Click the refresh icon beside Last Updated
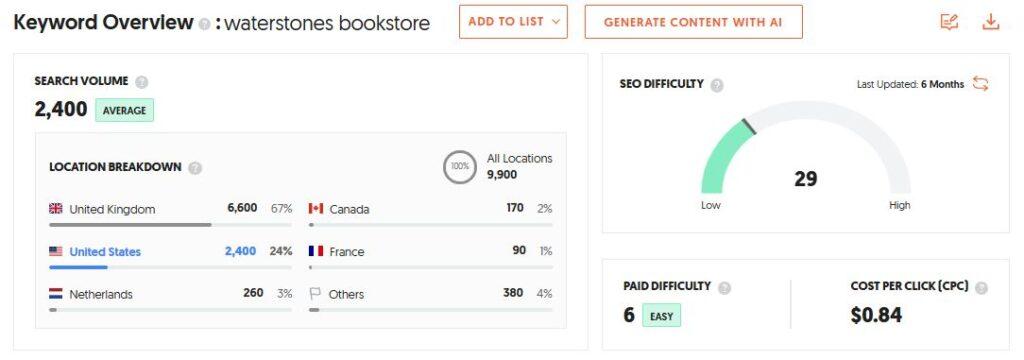This screenshot has width=1024, height=360. (x=980, y=84)
